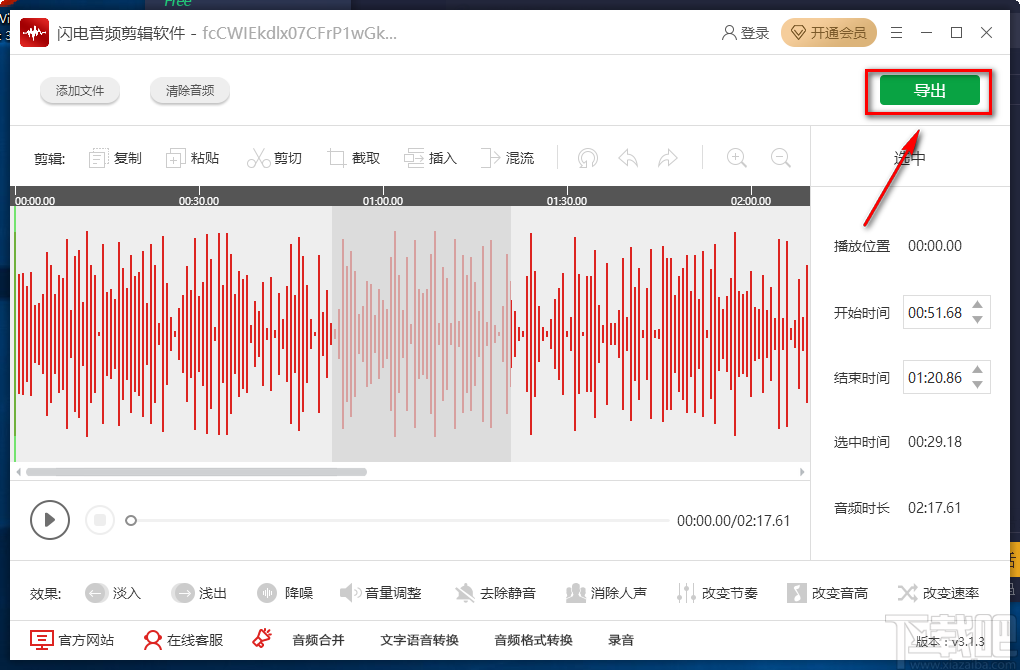Image resolution: width=1020 pixels, height=670 pixels.
Task: Start playback with the play button
Action: pos(49,520)
